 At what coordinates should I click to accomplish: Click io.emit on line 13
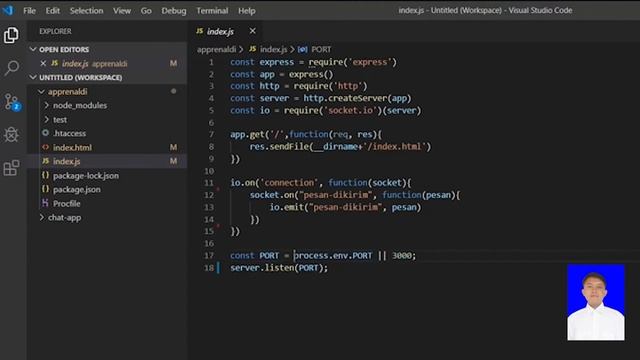click(x=286, y=207)
